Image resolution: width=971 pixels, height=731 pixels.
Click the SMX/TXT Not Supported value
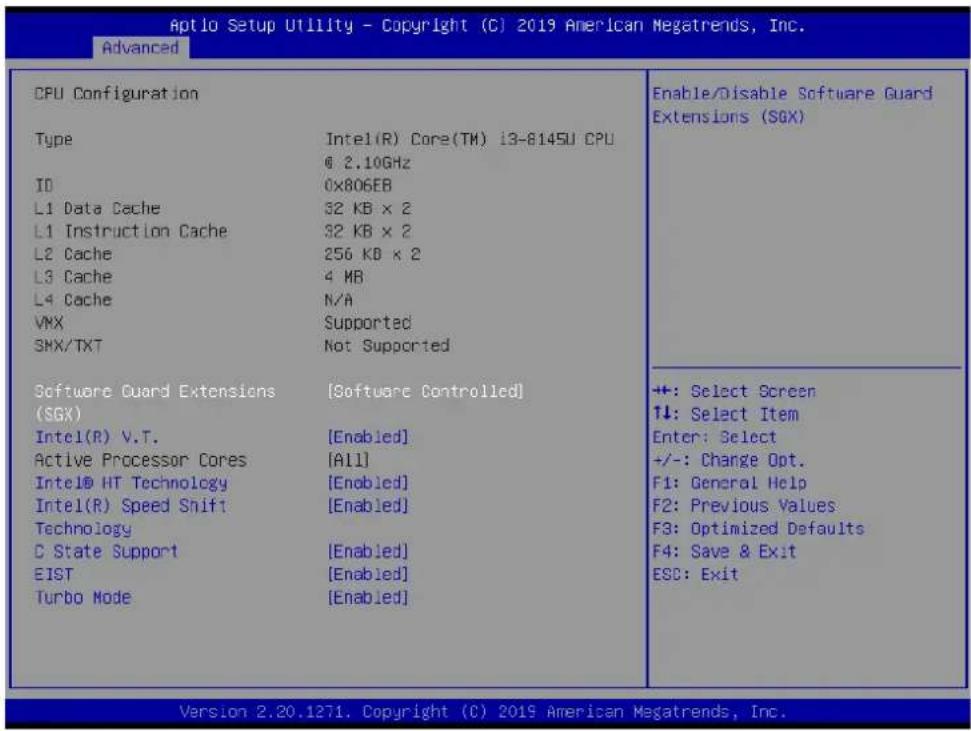coord(387,346)
